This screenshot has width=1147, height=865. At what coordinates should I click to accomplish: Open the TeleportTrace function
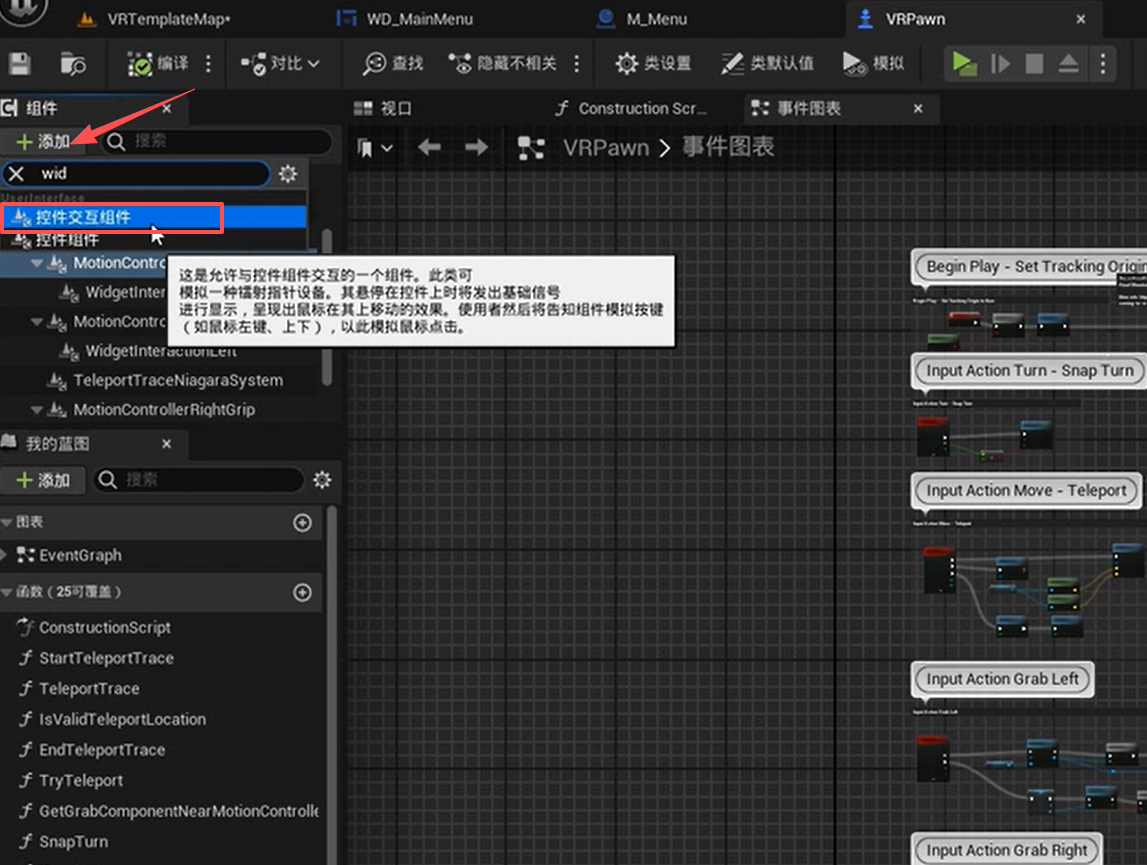coord(88,689)
